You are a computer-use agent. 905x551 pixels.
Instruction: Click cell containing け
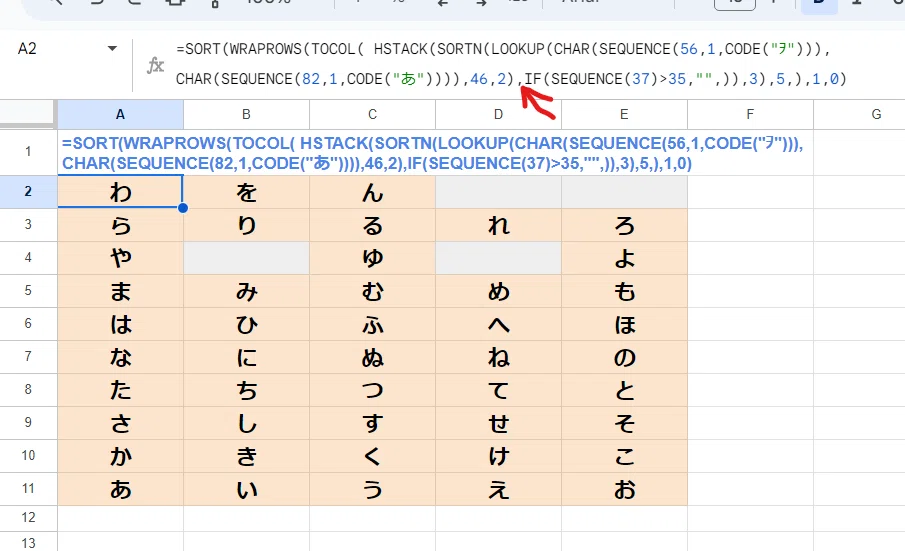(x=498, y=455)
